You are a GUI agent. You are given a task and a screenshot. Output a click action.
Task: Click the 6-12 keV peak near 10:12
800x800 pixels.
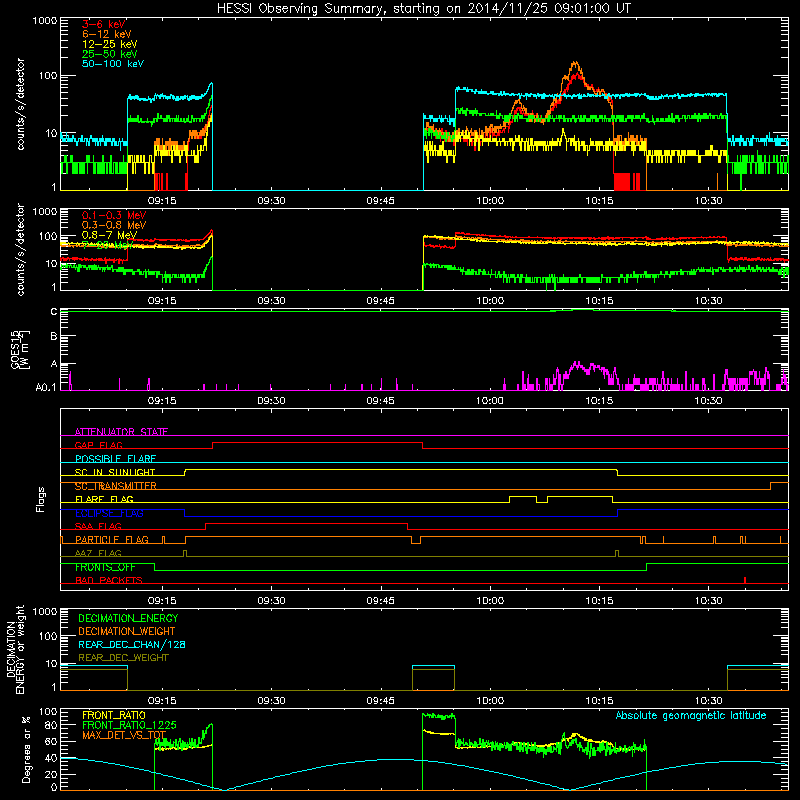coord(576,64)
